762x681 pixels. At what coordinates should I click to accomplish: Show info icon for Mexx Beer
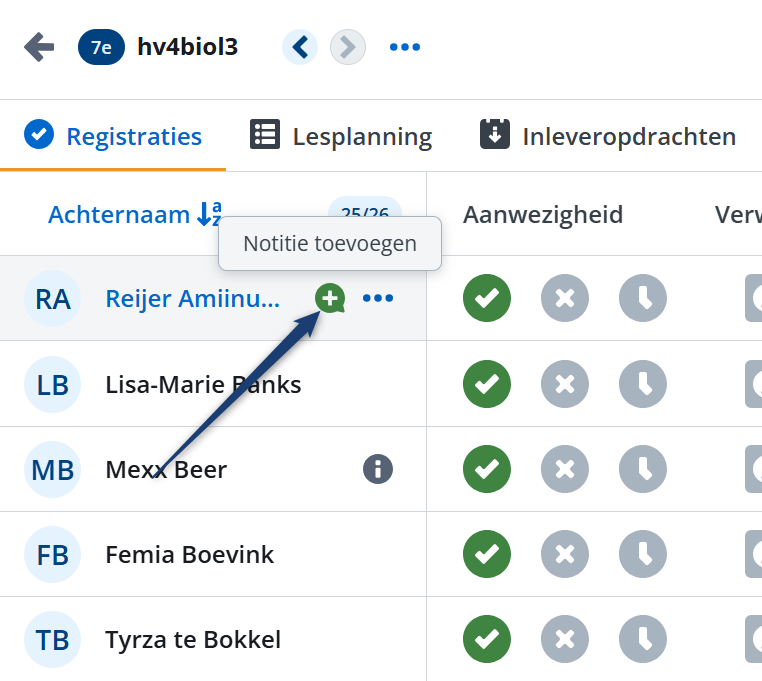point(378,469)
